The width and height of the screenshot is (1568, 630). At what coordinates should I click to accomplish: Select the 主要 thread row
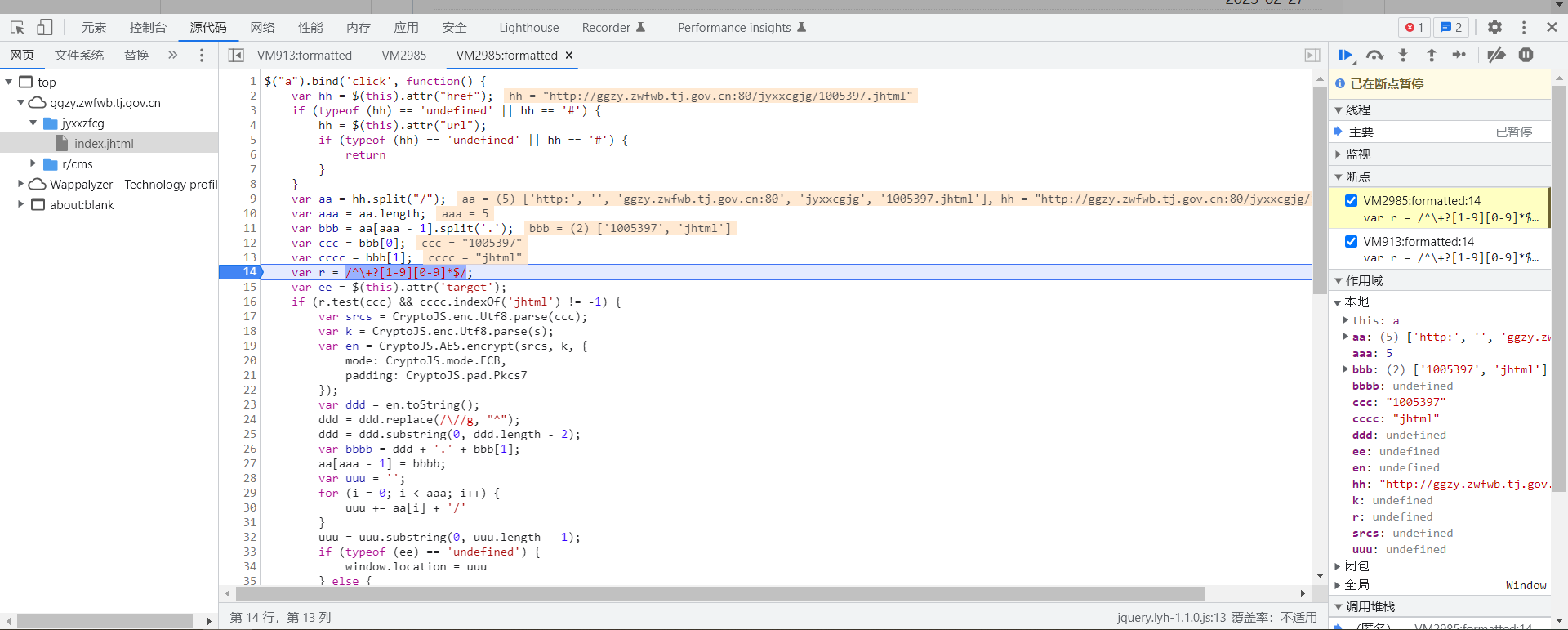[x=1441, y=132]
